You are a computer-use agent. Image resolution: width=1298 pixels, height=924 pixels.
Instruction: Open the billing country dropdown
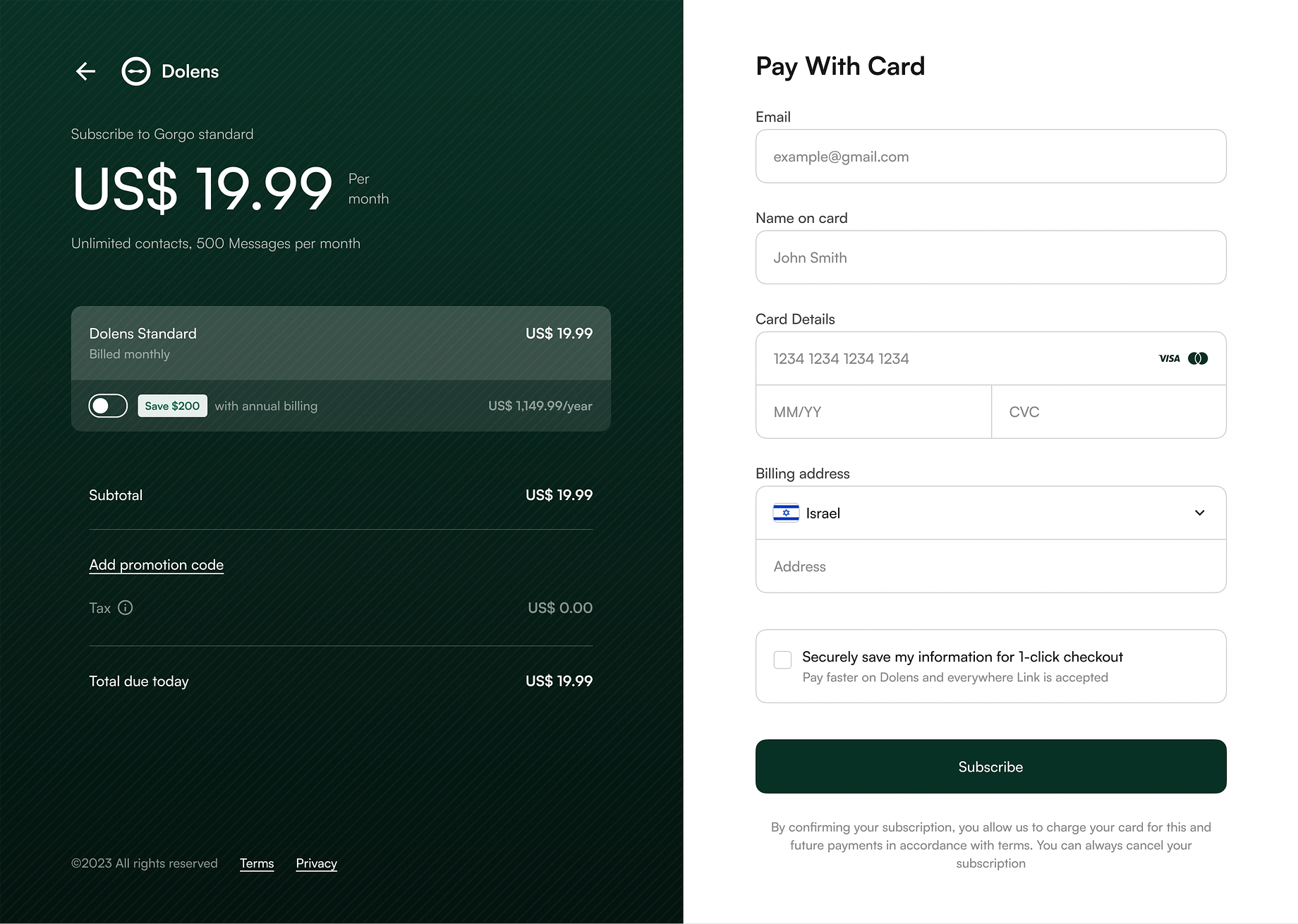[x=990, y=513]
